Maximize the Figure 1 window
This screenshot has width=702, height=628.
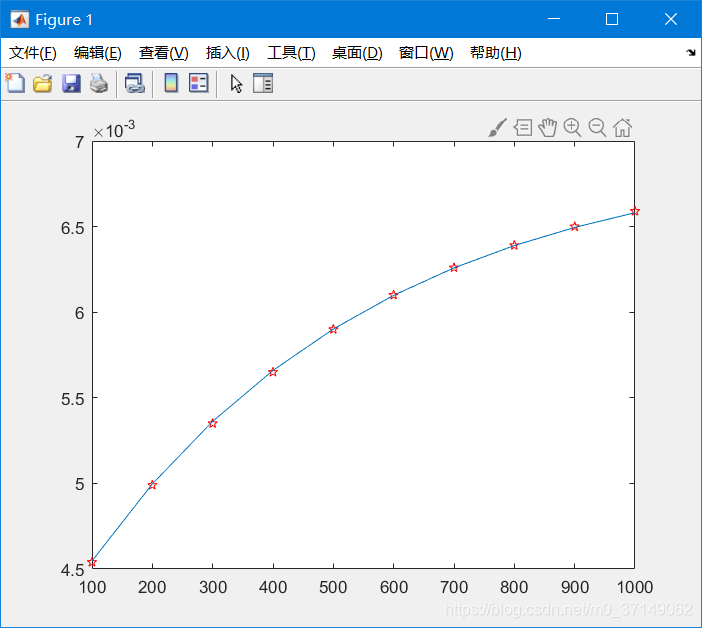tap(612, 19)
